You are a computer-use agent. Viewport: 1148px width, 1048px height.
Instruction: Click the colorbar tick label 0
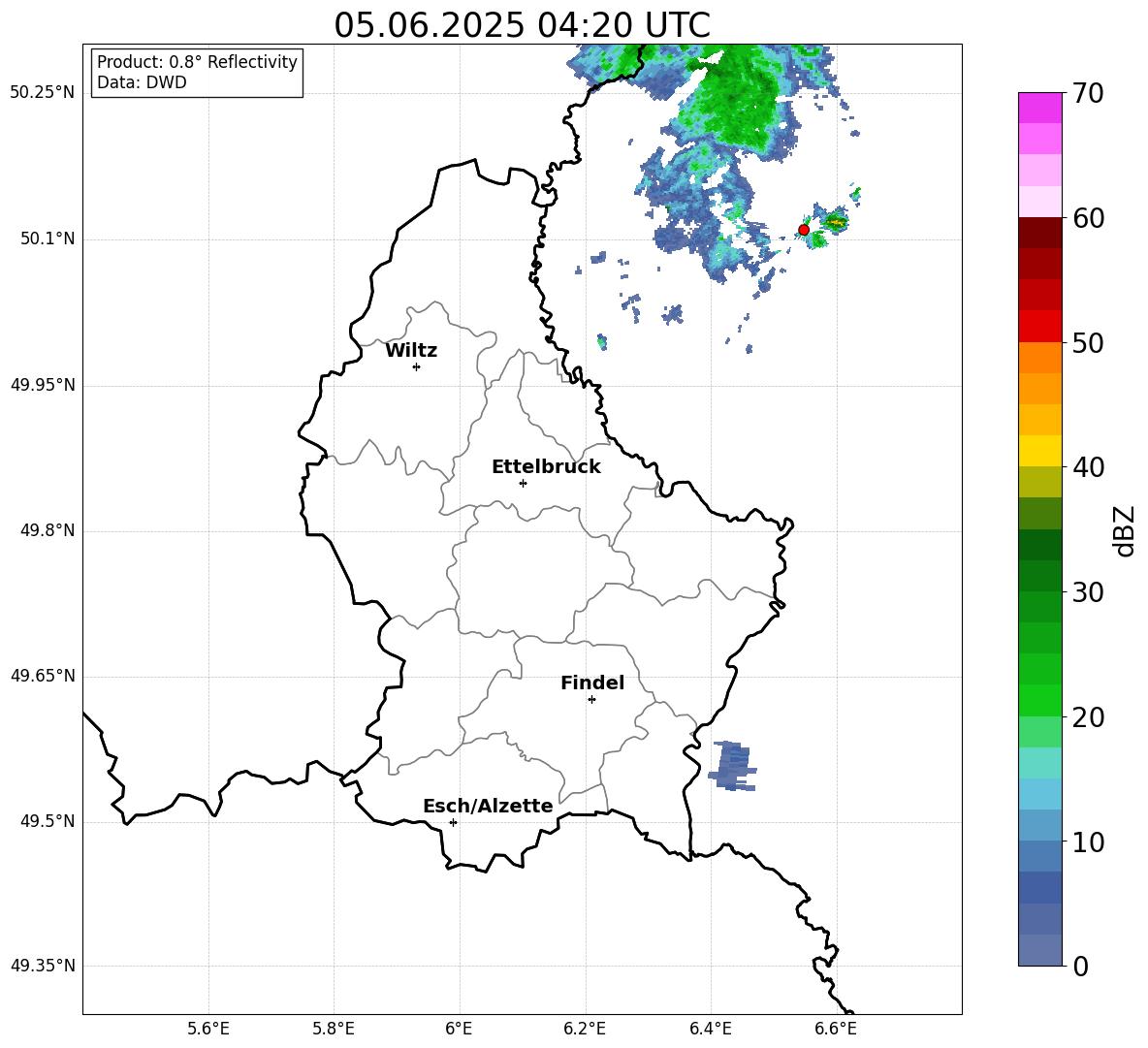tap(1080, 966)
